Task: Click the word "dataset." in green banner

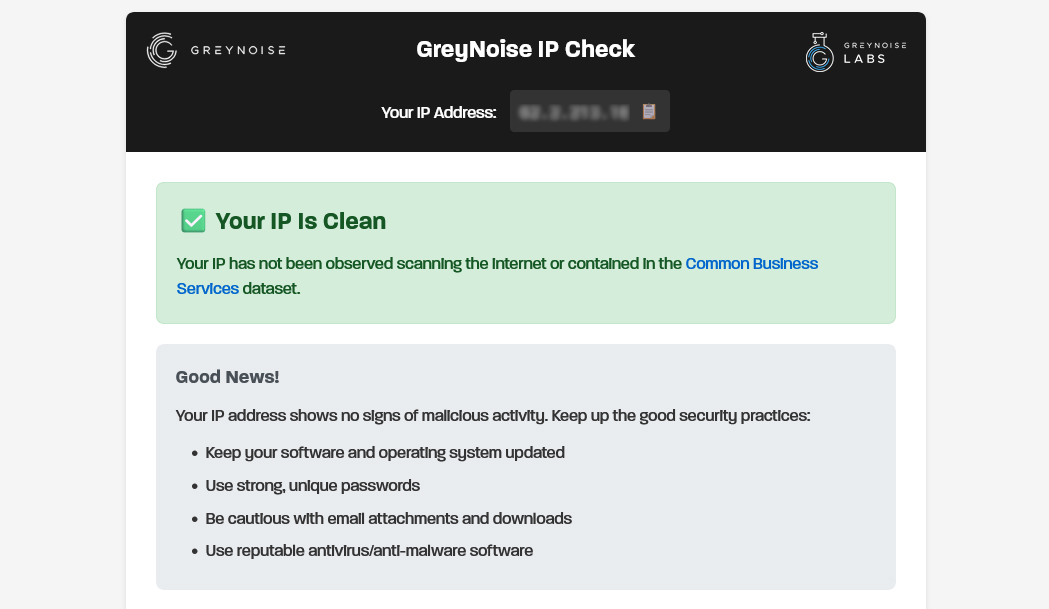Action: (x=271, y=288)
